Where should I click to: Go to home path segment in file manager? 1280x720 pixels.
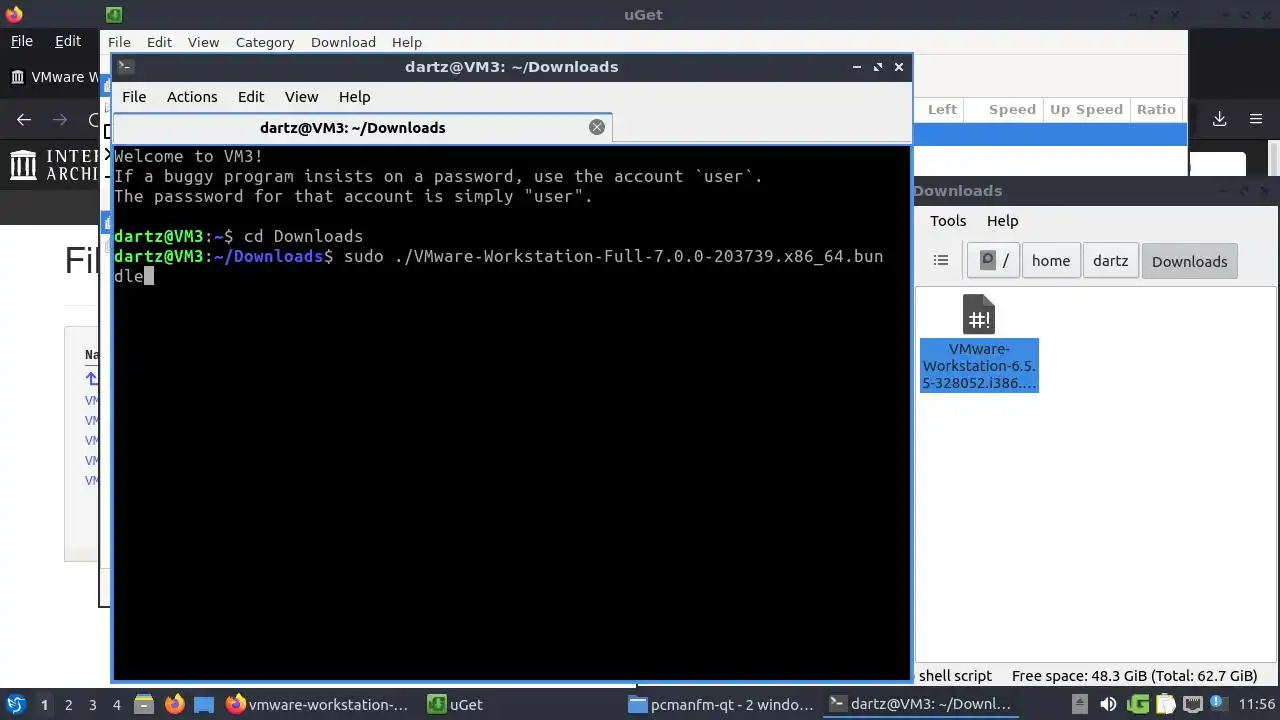pos(1051,260)
